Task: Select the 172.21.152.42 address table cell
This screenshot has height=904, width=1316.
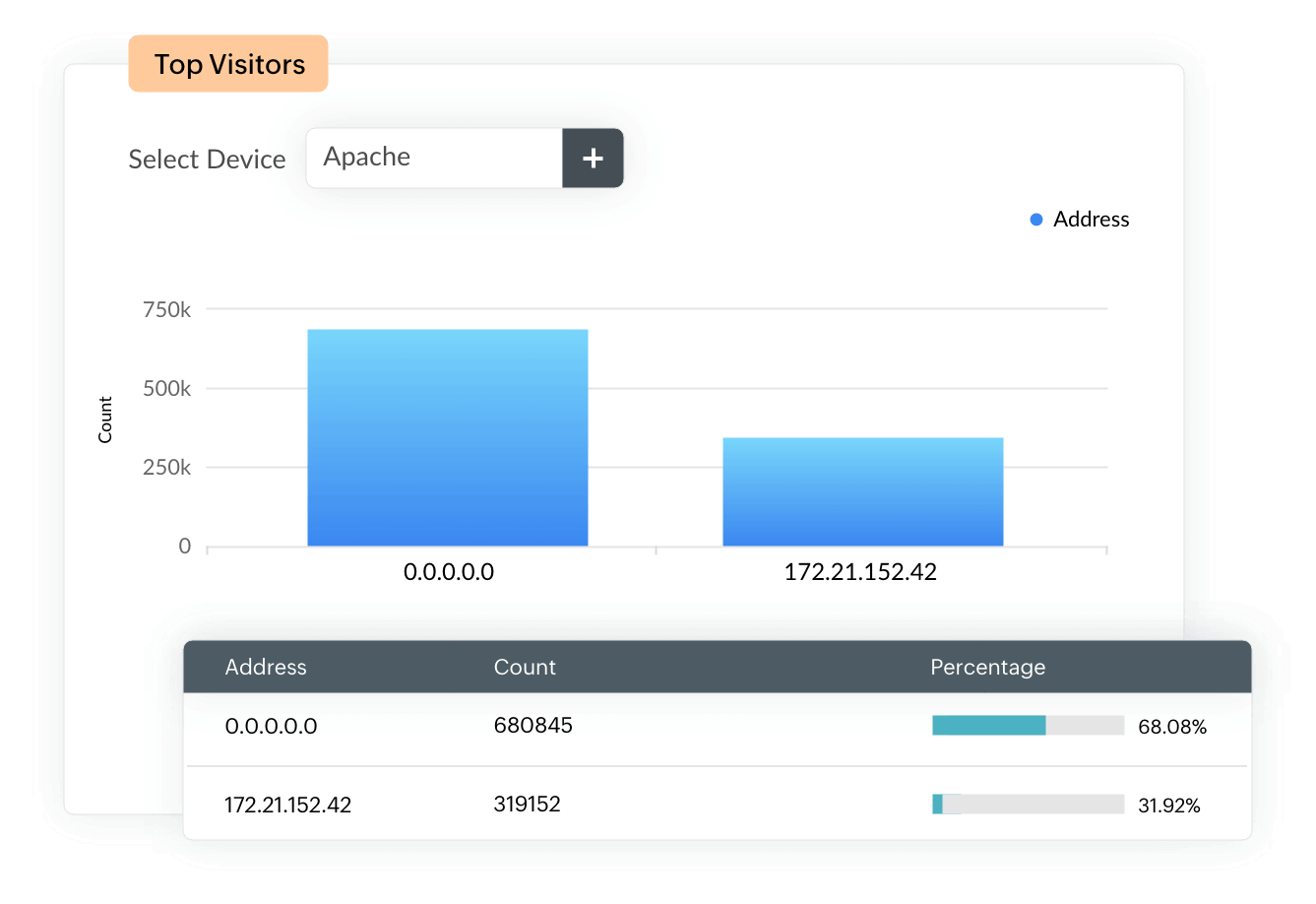Action: 287,805
